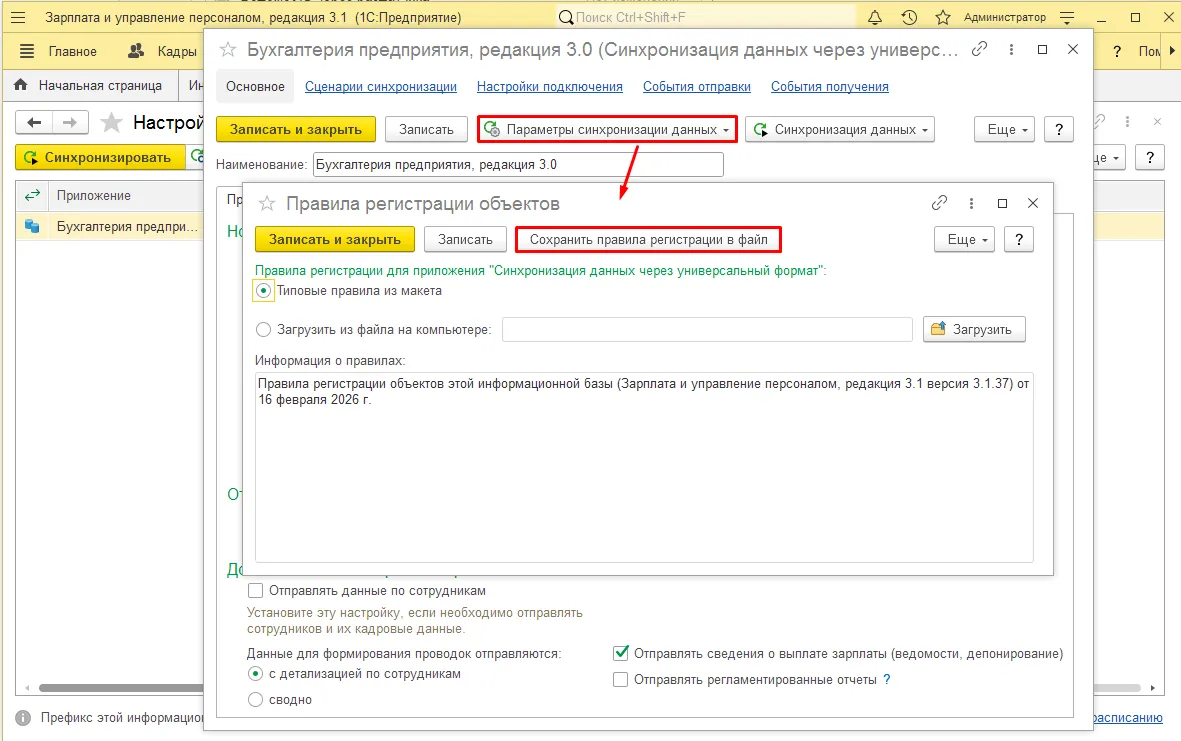This screenshot has width=1181, height=741.
Task: Click the sync arrows column header icon
Action: tap(32, 195)
